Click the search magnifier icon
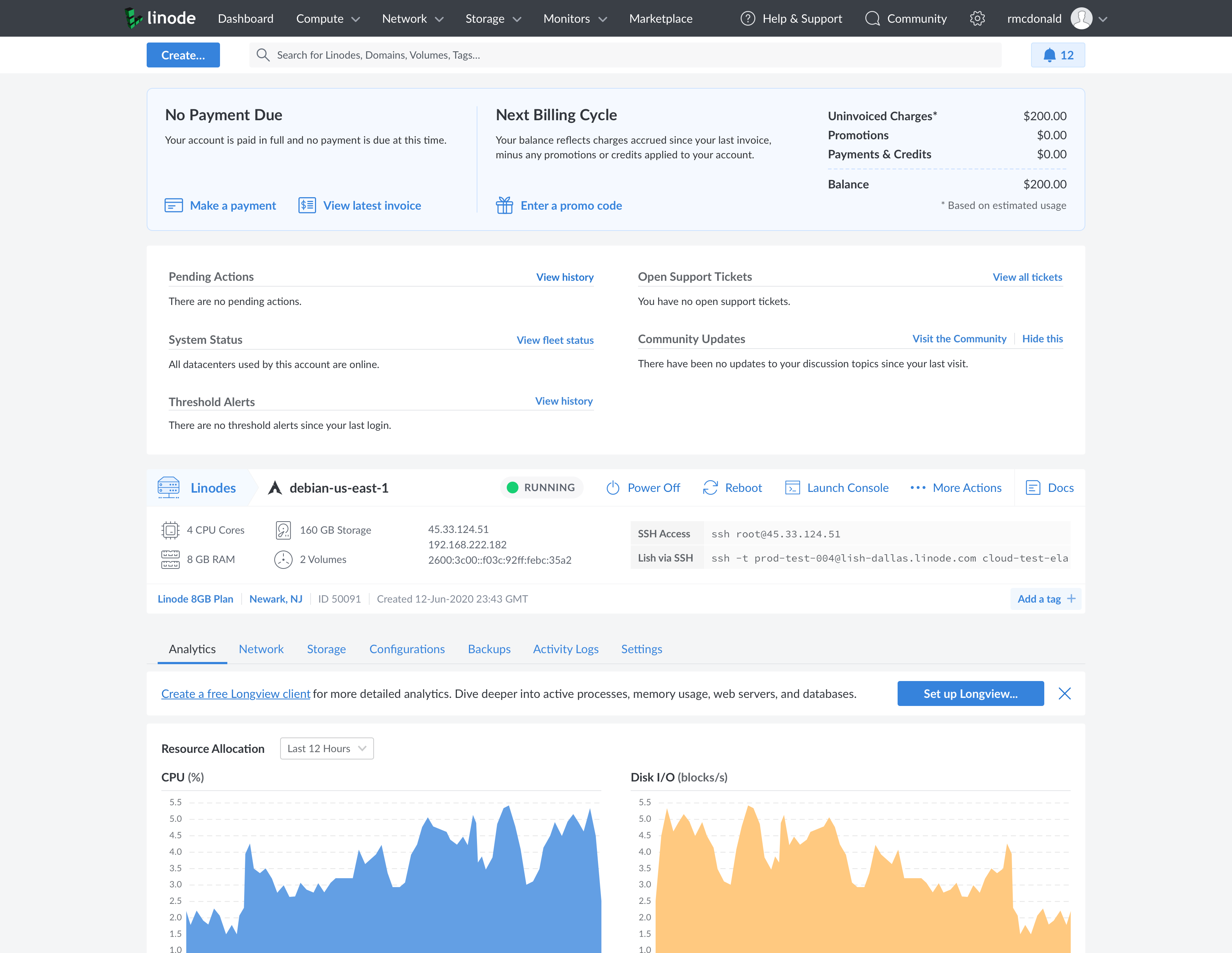This screenshot has height=953, width=1232. tap(263, 55)
